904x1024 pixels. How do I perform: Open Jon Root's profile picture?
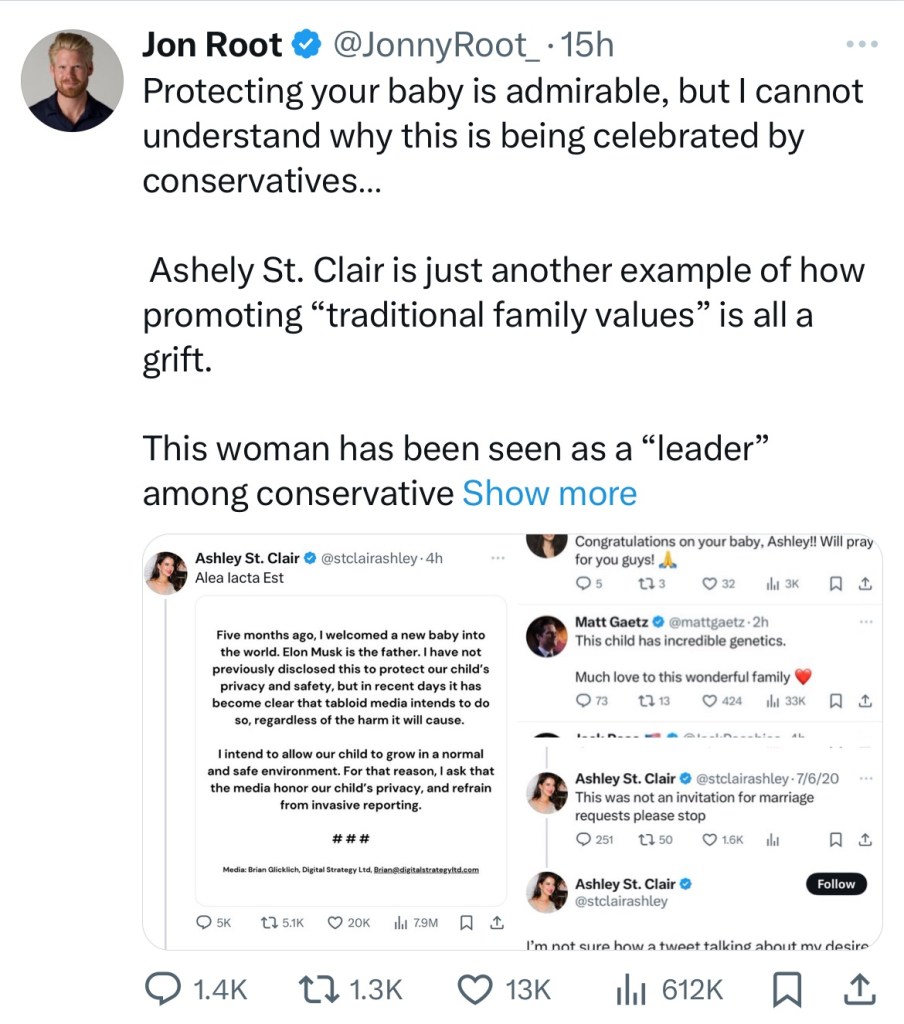point(72,80)
